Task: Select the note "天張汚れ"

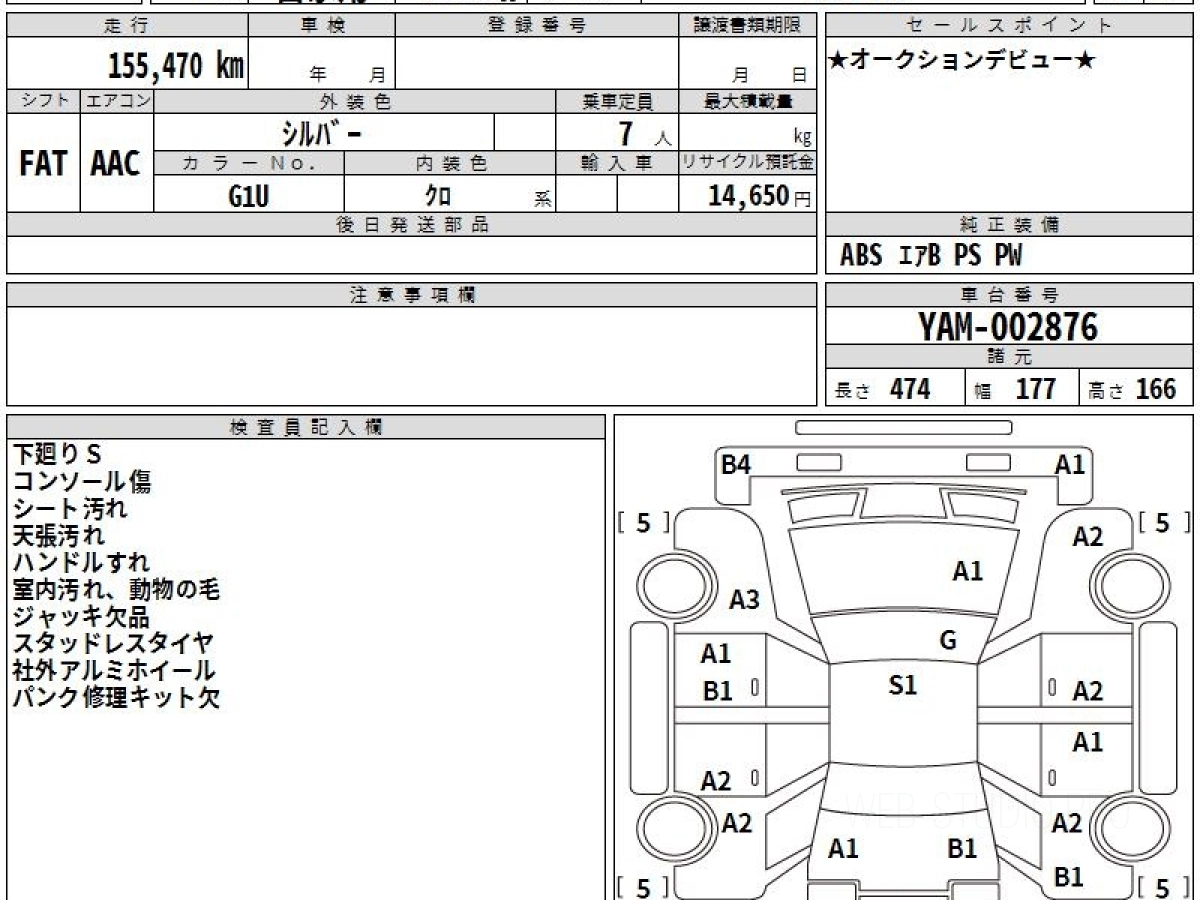Action: [58, 535]
